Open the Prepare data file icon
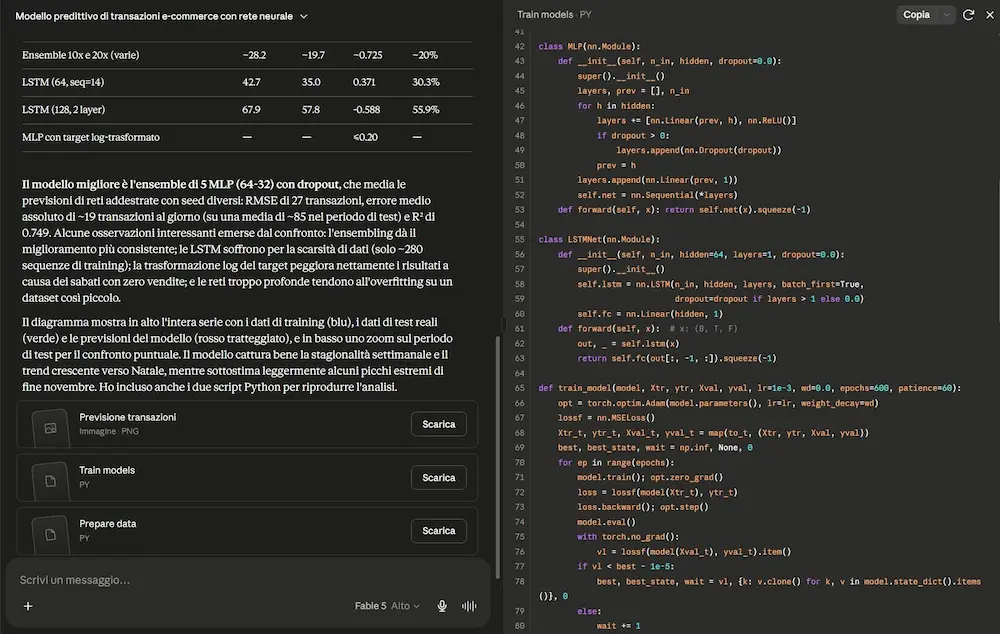 click(50, 534)
